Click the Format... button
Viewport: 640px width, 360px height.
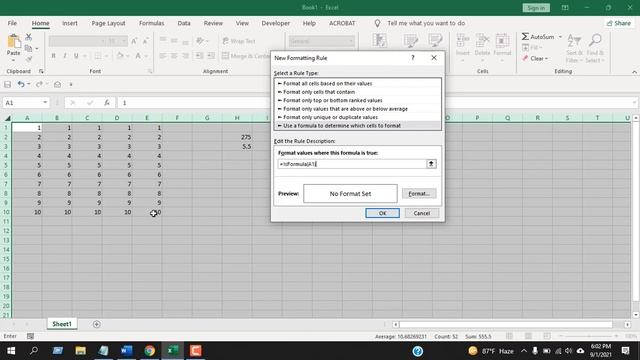point(419,193)
